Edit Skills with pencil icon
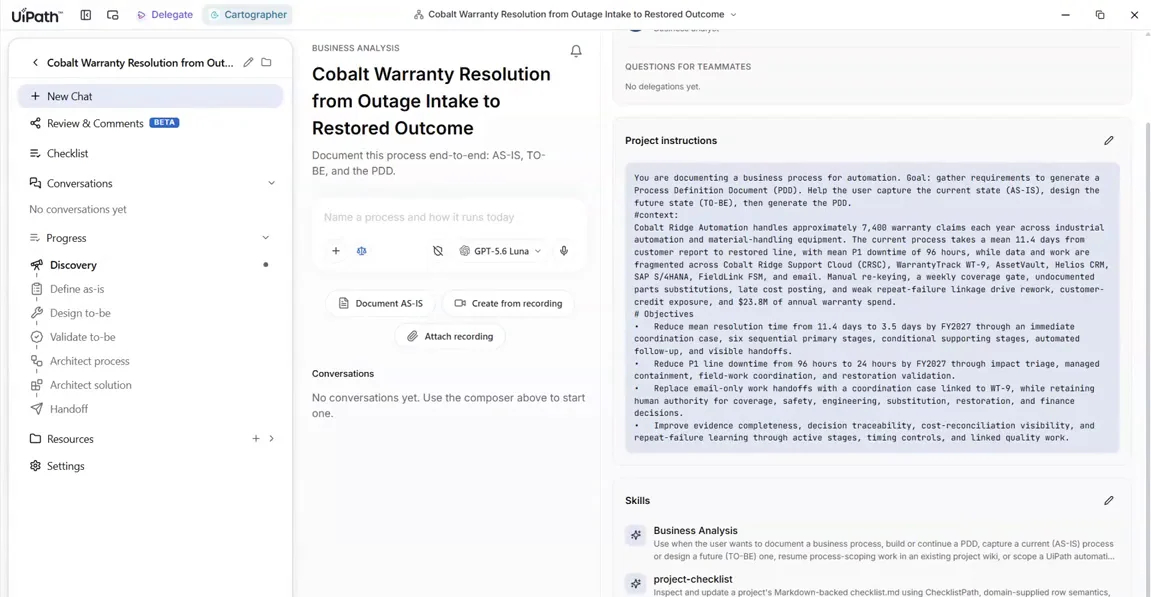1151x597 pixels. pos(1108,500)
